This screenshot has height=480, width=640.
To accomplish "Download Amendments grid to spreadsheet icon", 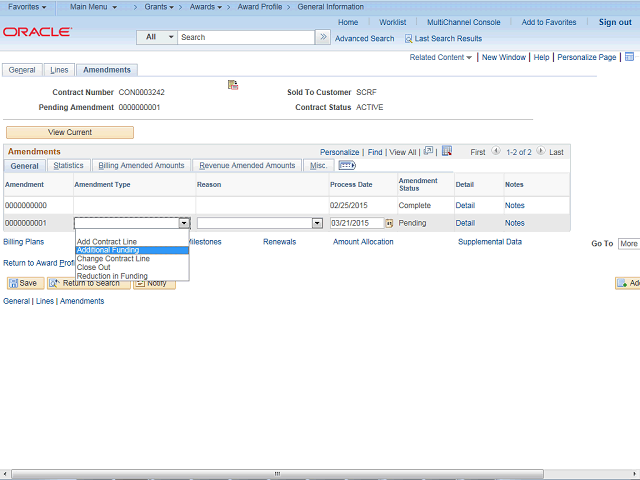I will coord(447,151).
